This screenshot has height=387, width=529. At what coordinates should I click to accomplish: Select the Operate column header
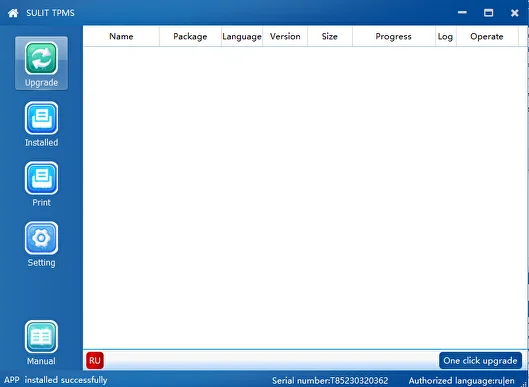point(487,36)
